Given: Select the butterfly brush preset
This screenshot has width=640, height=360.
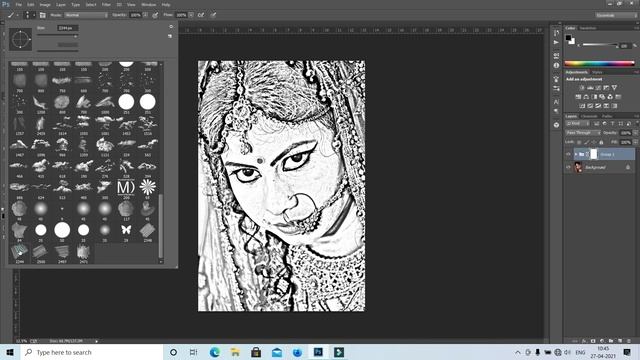Looking at the screenshot, I should [x=126, y=230].
